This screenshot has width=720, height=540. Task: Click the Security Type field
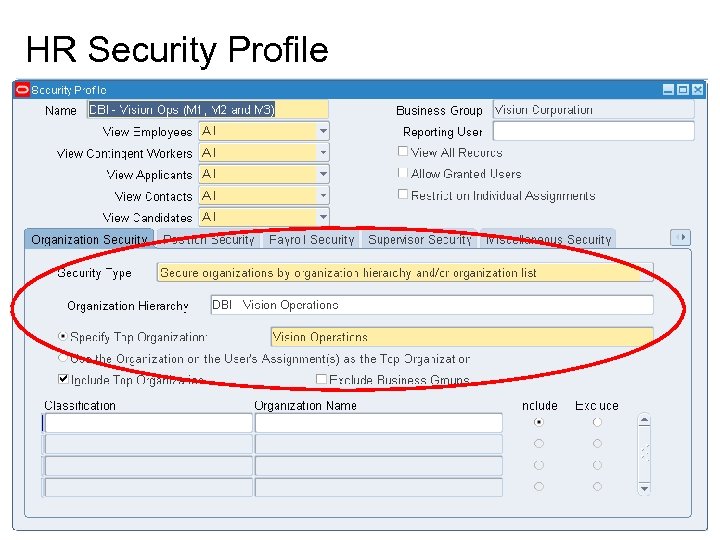[405, 272]
